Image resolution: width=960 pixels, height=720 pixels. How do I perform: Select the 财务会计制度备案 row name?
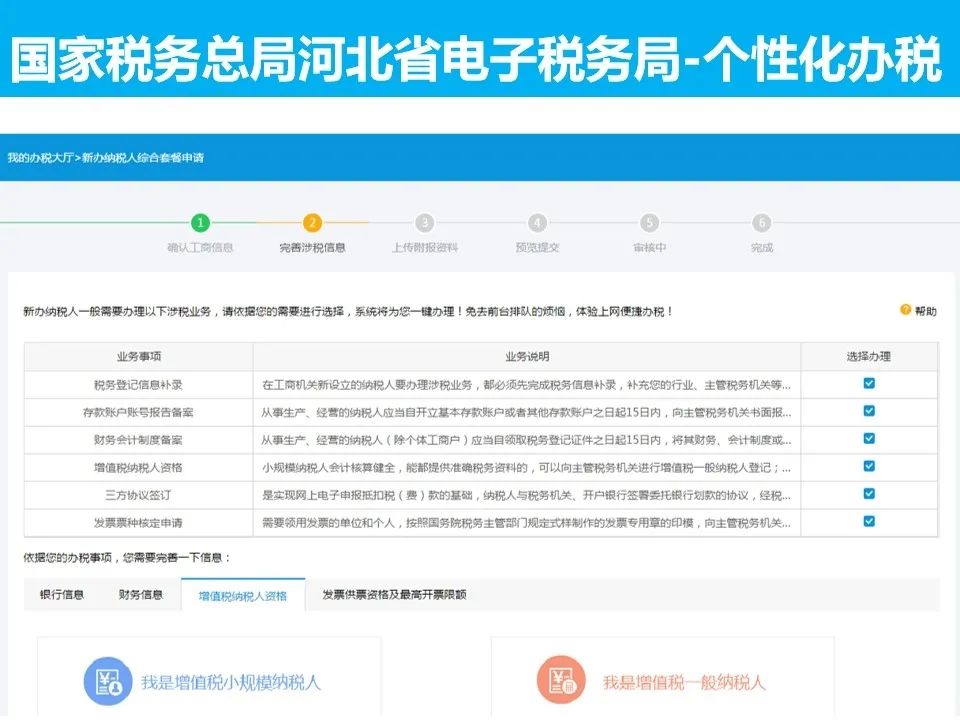click(138, 440)
